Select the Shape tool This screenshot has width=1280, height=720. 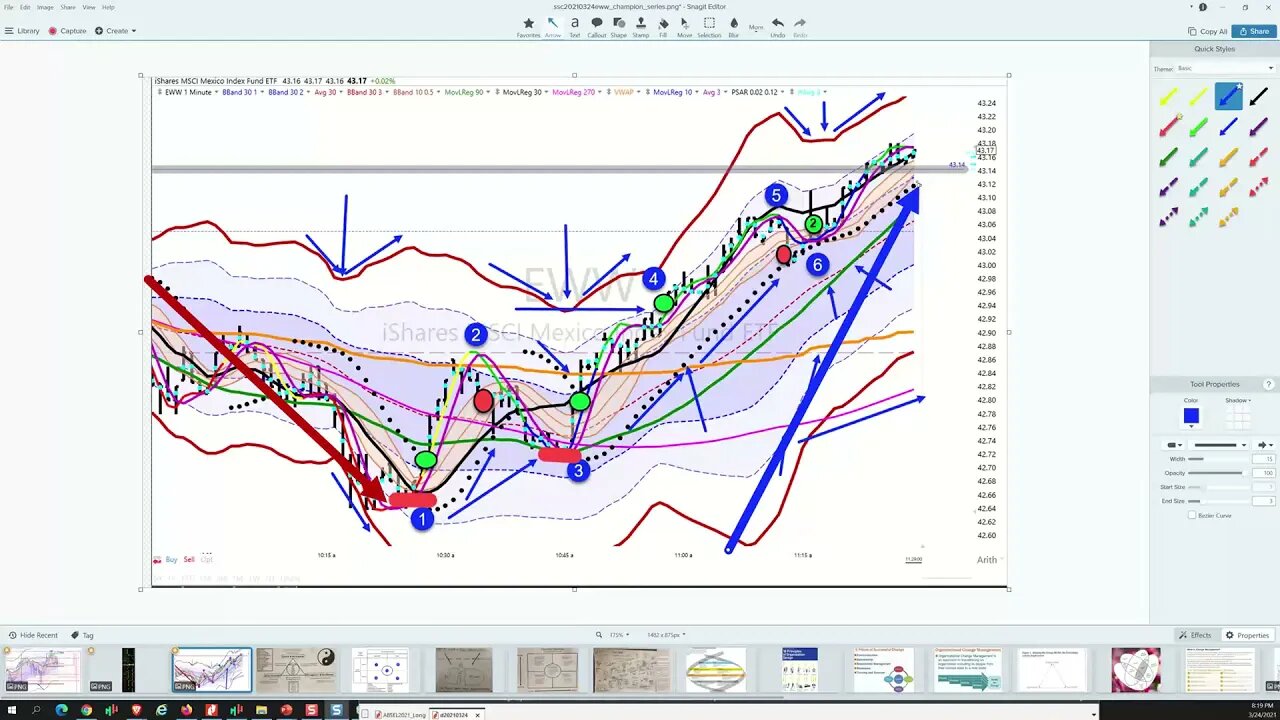coord(619,27)
